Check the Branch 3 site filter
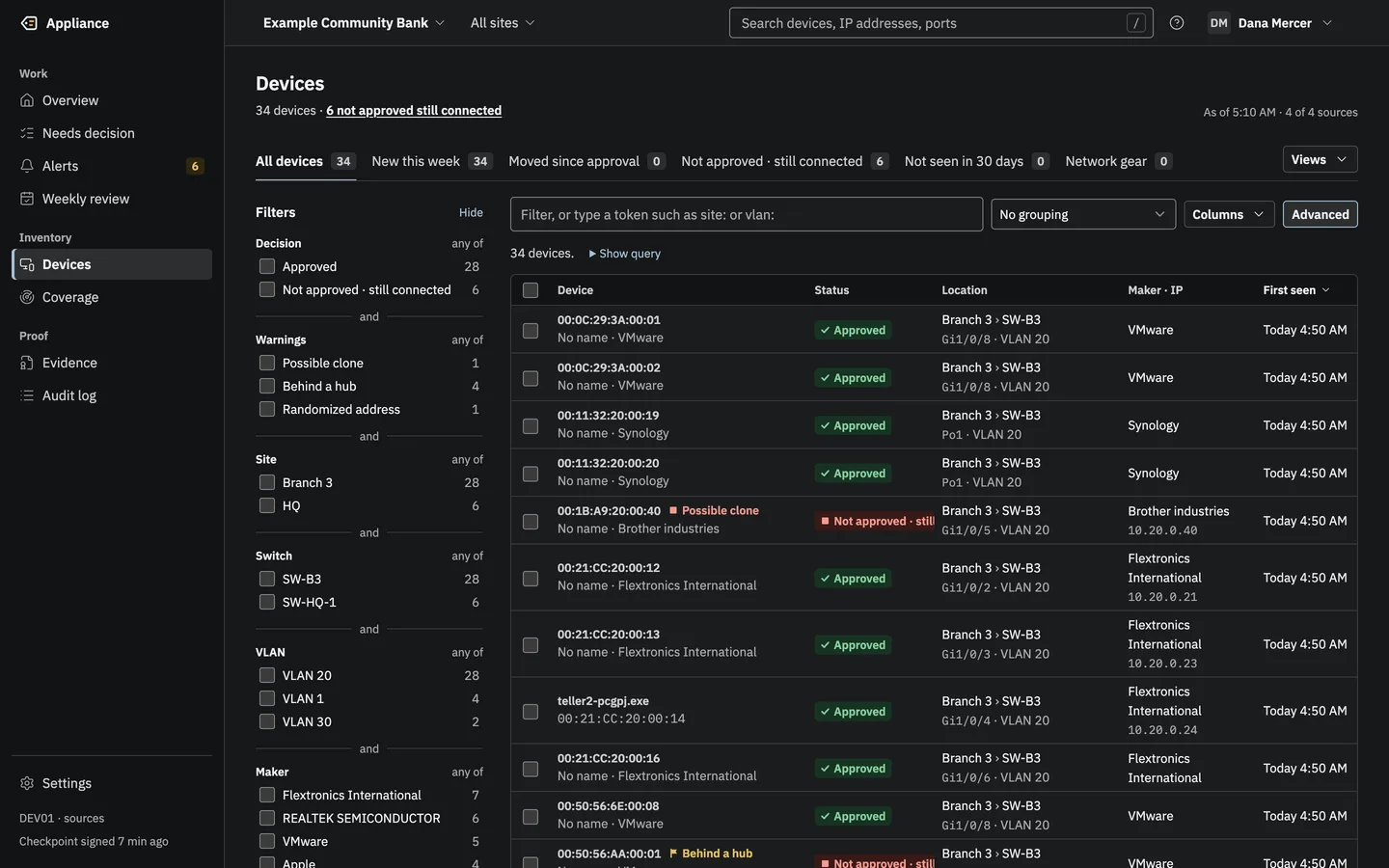1389x868 pixels. coord(267,482)
